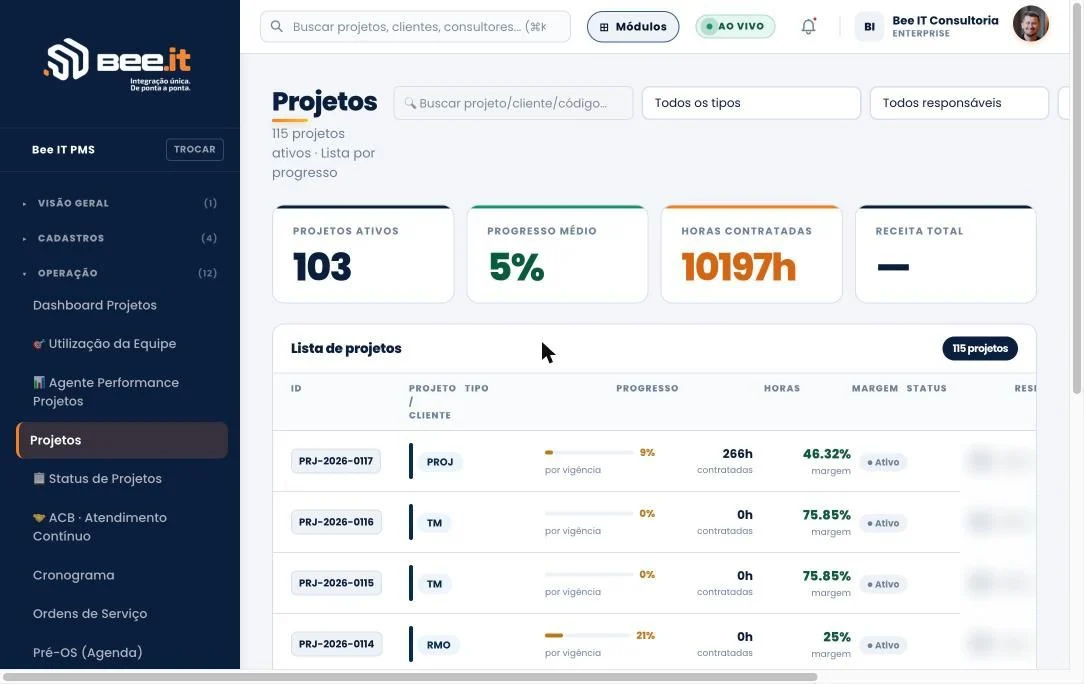The image size is (1084, 684).
Task: Open the Módulos menu
Action: [633, 27]
